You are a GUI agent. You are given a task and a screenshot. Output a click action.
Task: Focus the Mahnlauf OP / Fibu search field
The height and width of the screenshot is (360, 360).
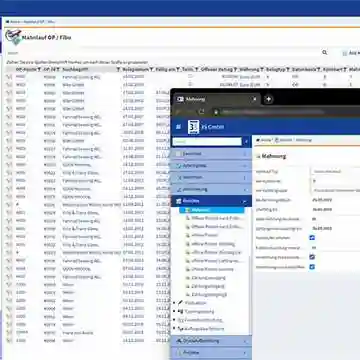(x=163, y=53)
